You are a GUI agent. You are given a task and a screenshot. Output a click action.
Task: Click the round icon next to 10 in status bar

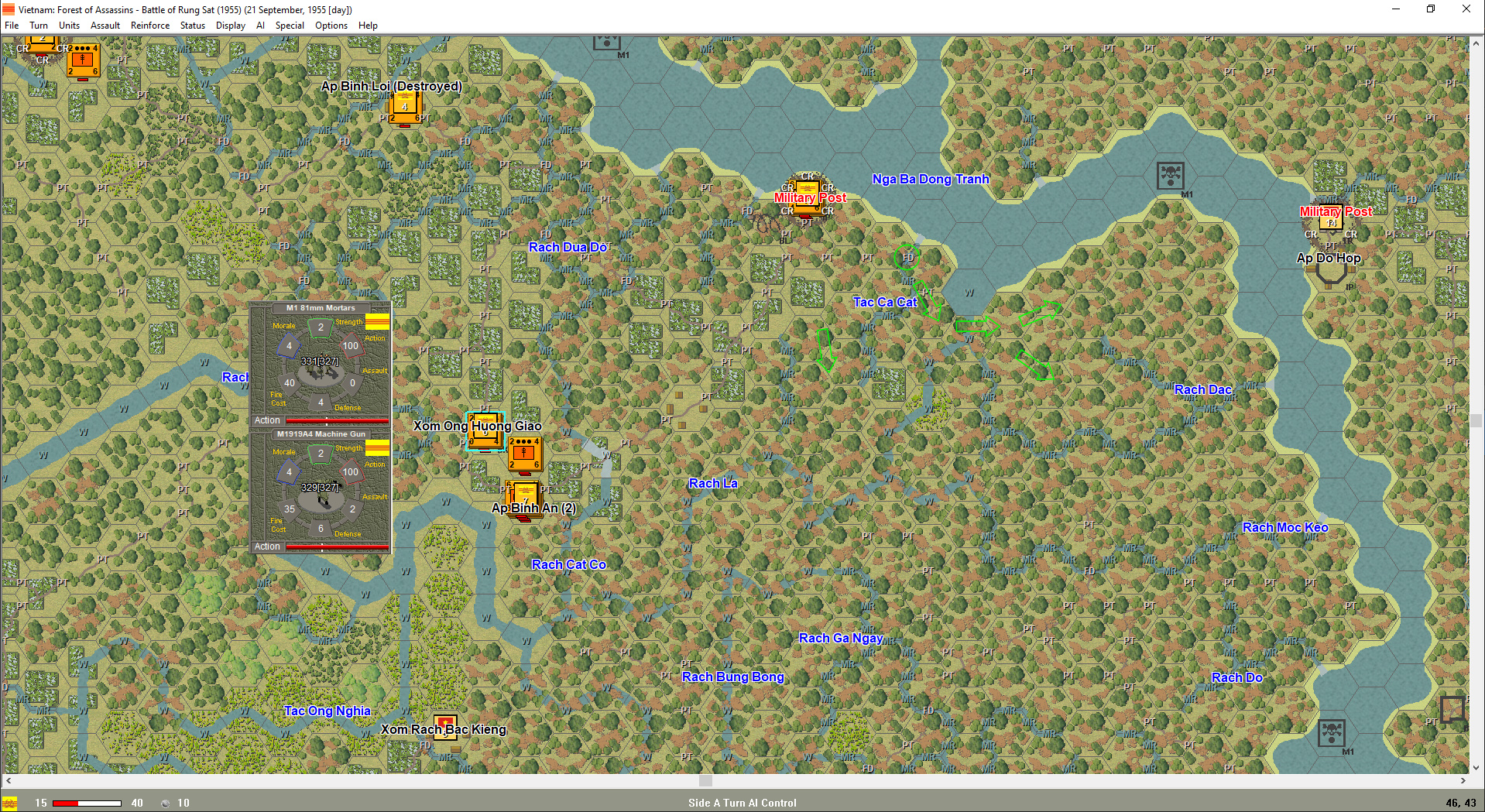click(x=165, y=803)
